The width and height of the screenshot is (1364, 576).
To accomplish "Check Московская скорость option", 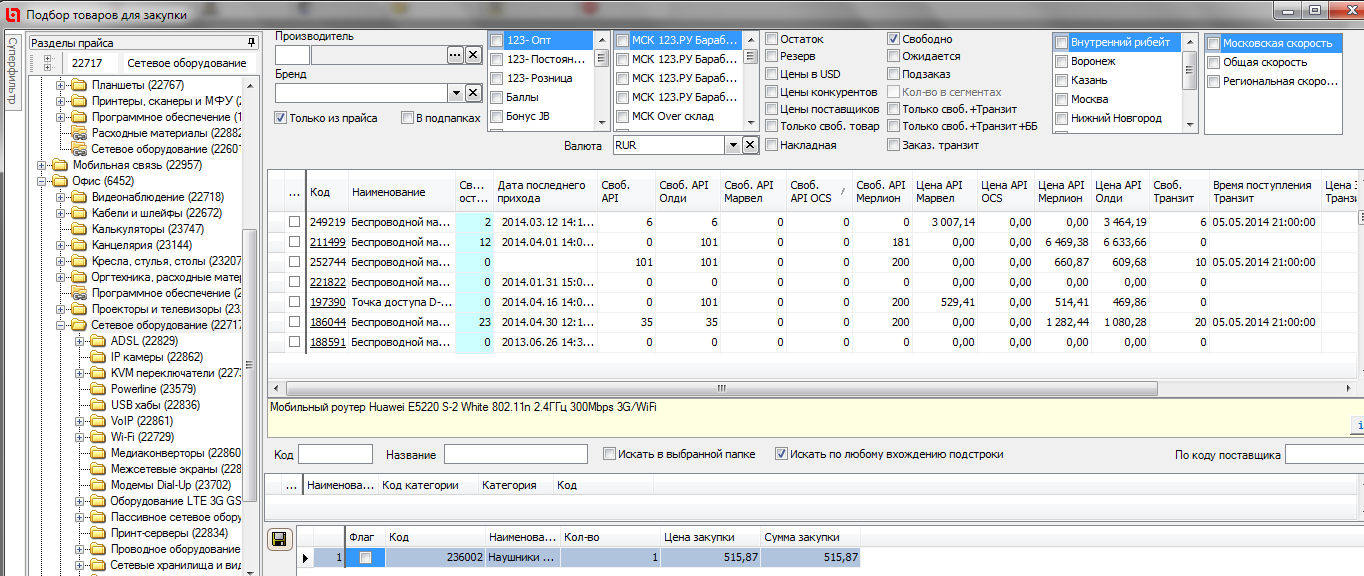I will click(x=1213, y=43).
